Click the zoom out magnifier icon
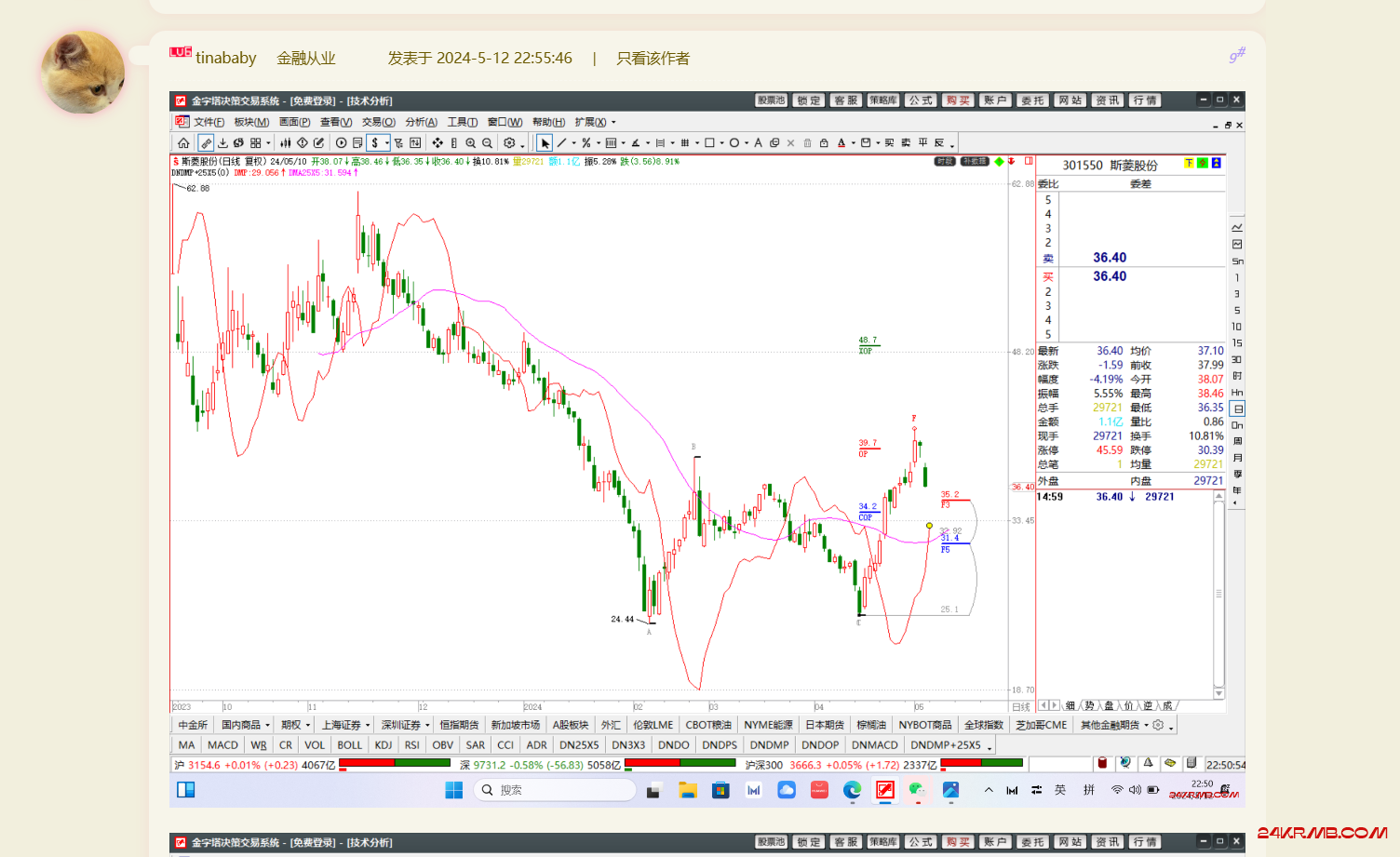The image size is (1400, 857). 487,143
